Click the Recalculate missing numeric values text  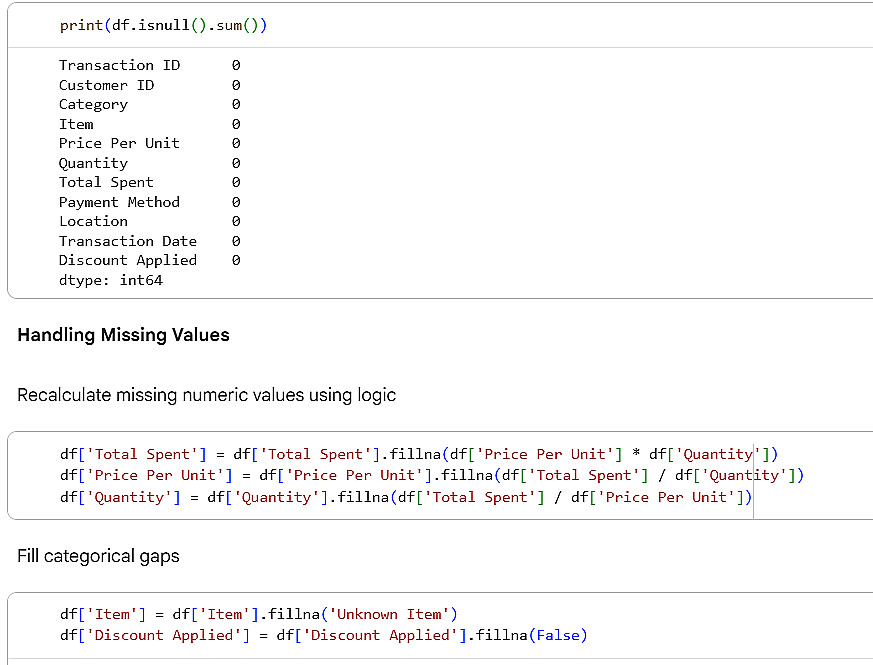click(207, 395)
